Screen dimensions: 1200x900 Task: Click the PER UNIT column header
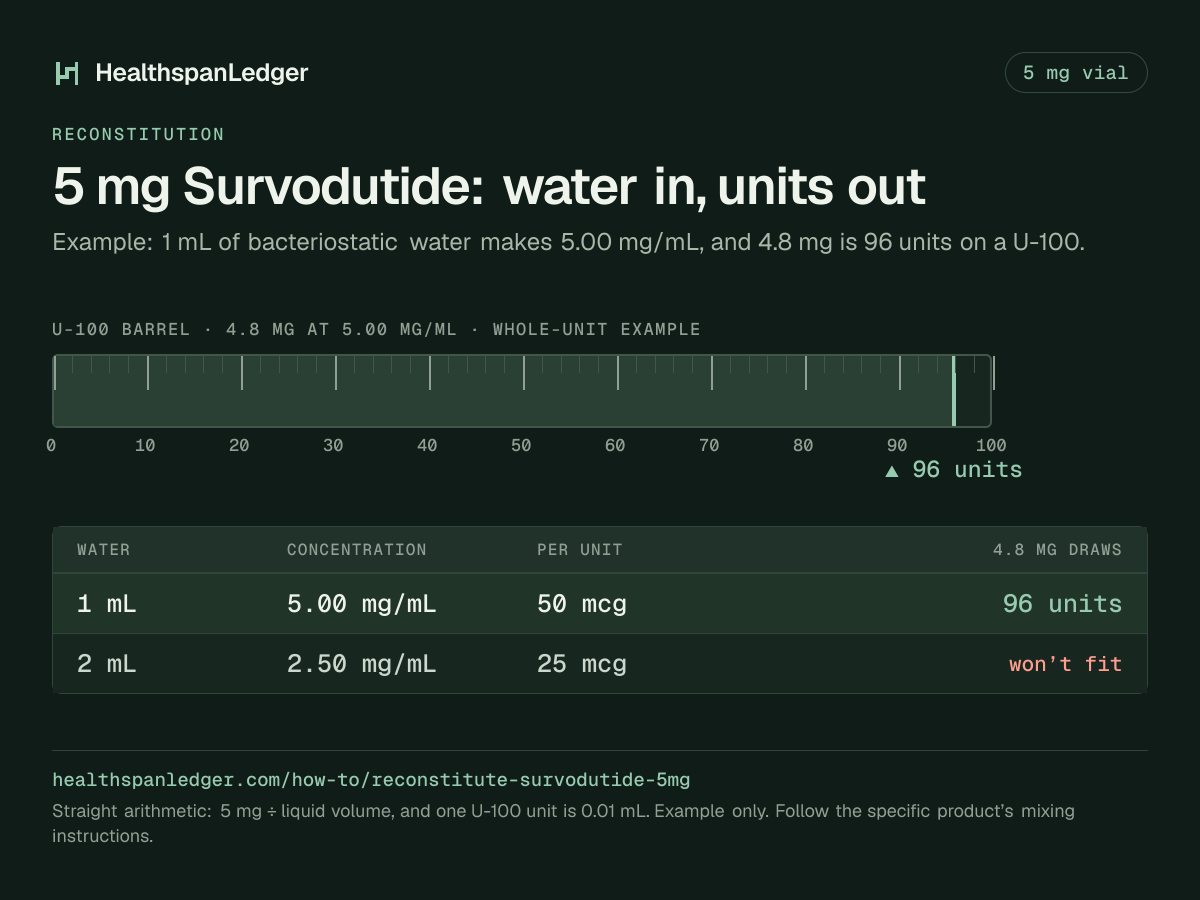[580, 550]
